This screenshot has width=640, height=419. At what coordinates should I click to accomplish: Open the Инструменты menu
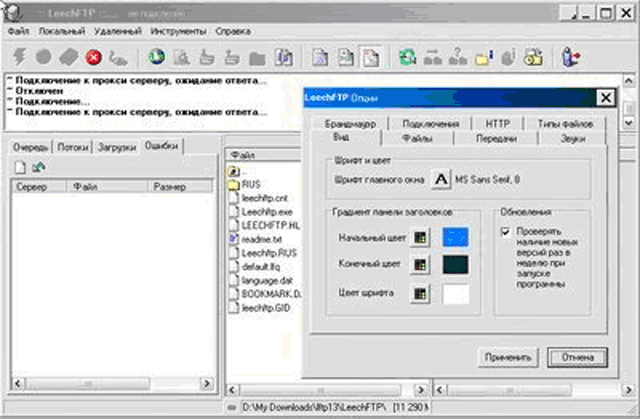[x=178, y=31]
